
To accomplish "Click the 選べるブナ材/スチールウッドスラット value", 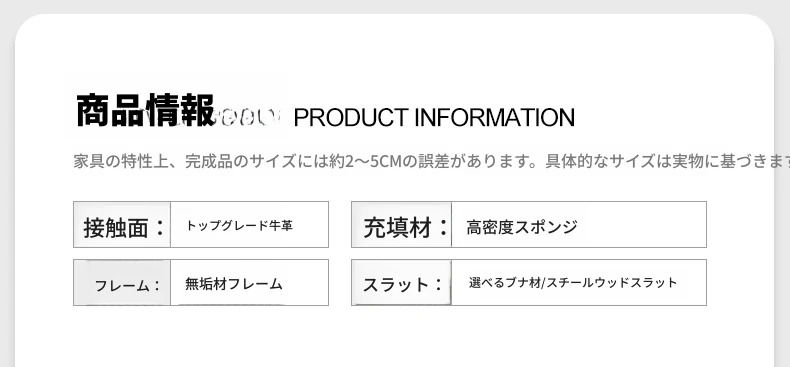I will tap(573, 283).
